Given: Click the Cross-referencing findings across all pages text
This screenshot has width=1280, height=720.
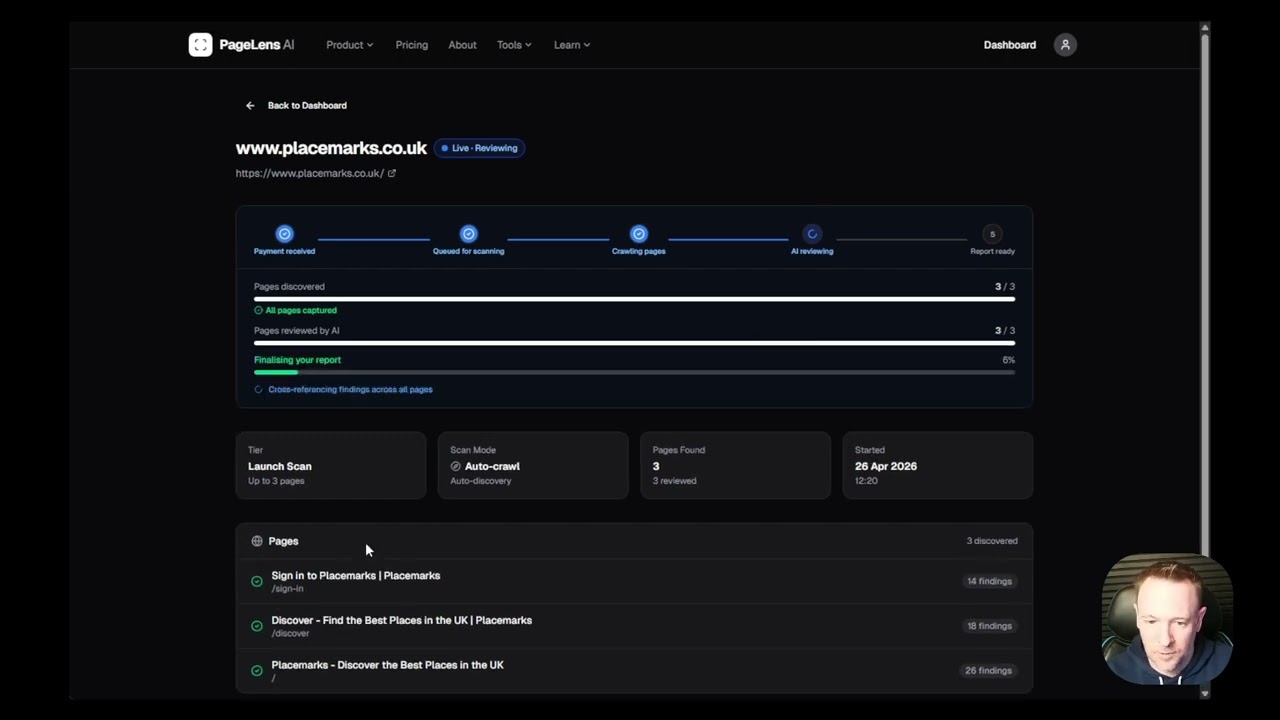Looking at the screenshot, I should tap(350, 389).
